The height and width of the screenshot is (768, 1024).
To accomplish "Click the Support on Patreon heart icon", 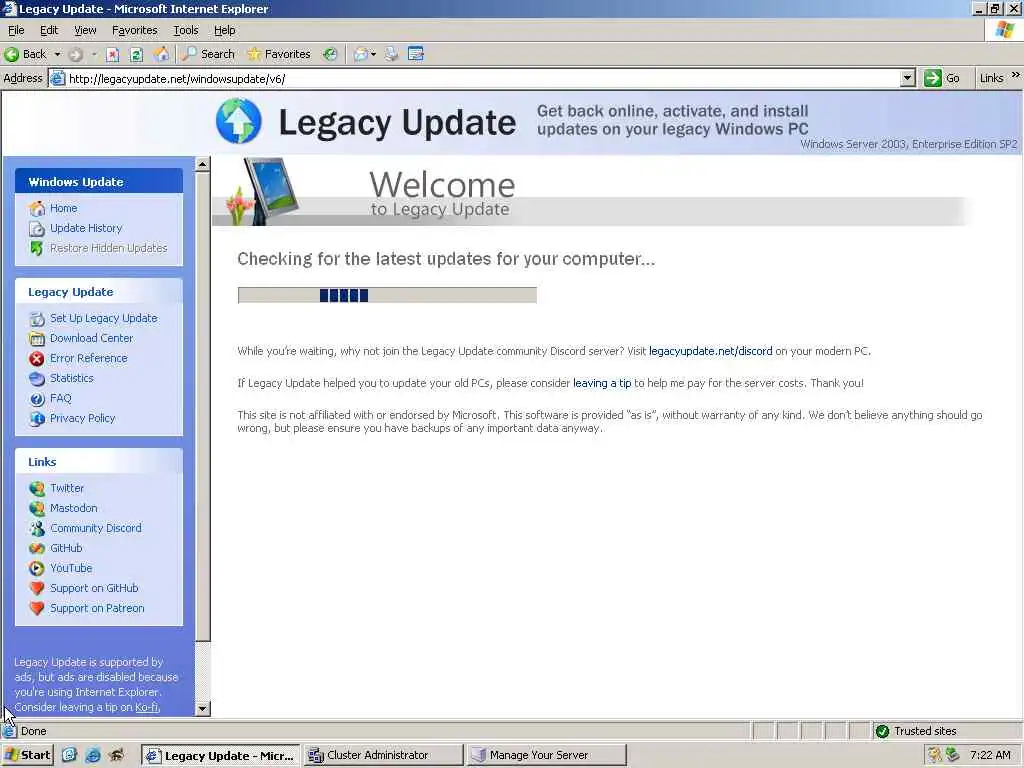I will pos(37,609).
